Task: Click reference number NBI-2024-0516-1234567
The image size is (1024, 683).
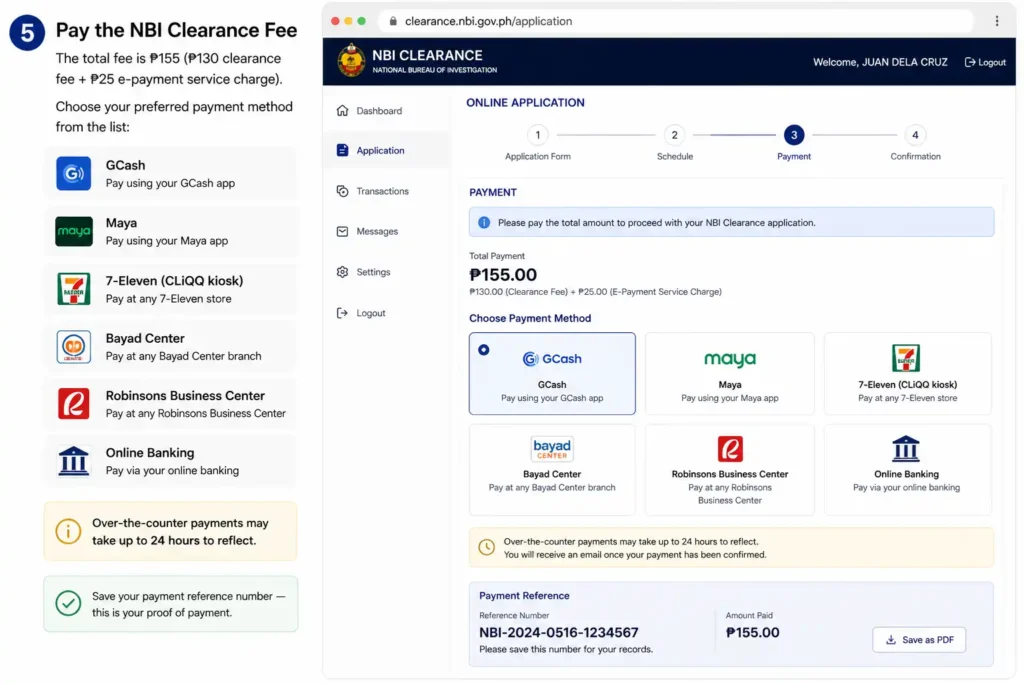Action: (x=558, y=632)
